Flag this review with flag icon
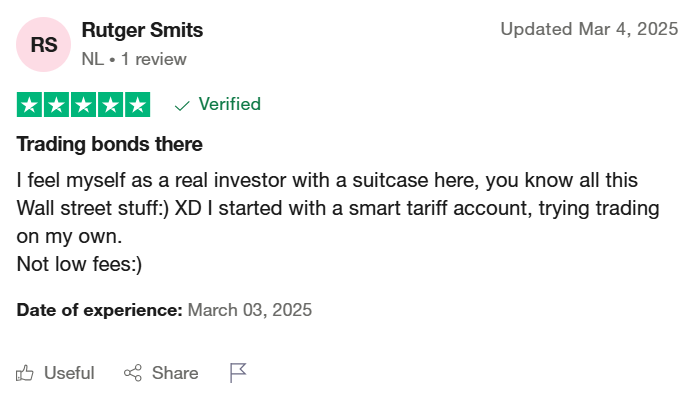The height and width of the screenshot is (395, 700). pos(238,373)
